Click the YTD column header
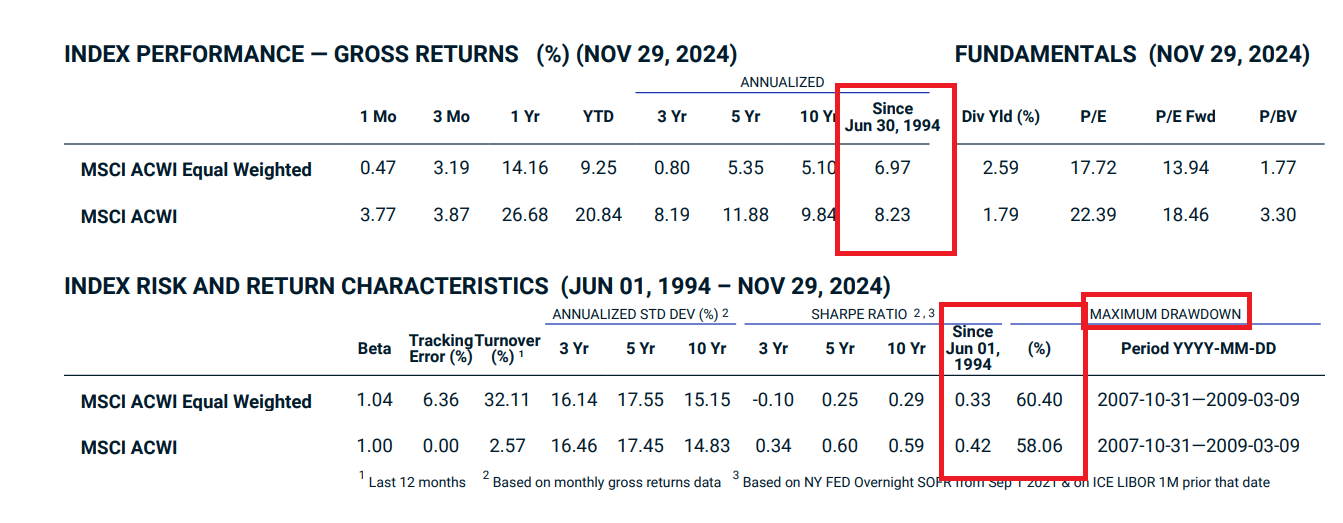Viewport: 1343px width, 523px height. pos(598,117)
